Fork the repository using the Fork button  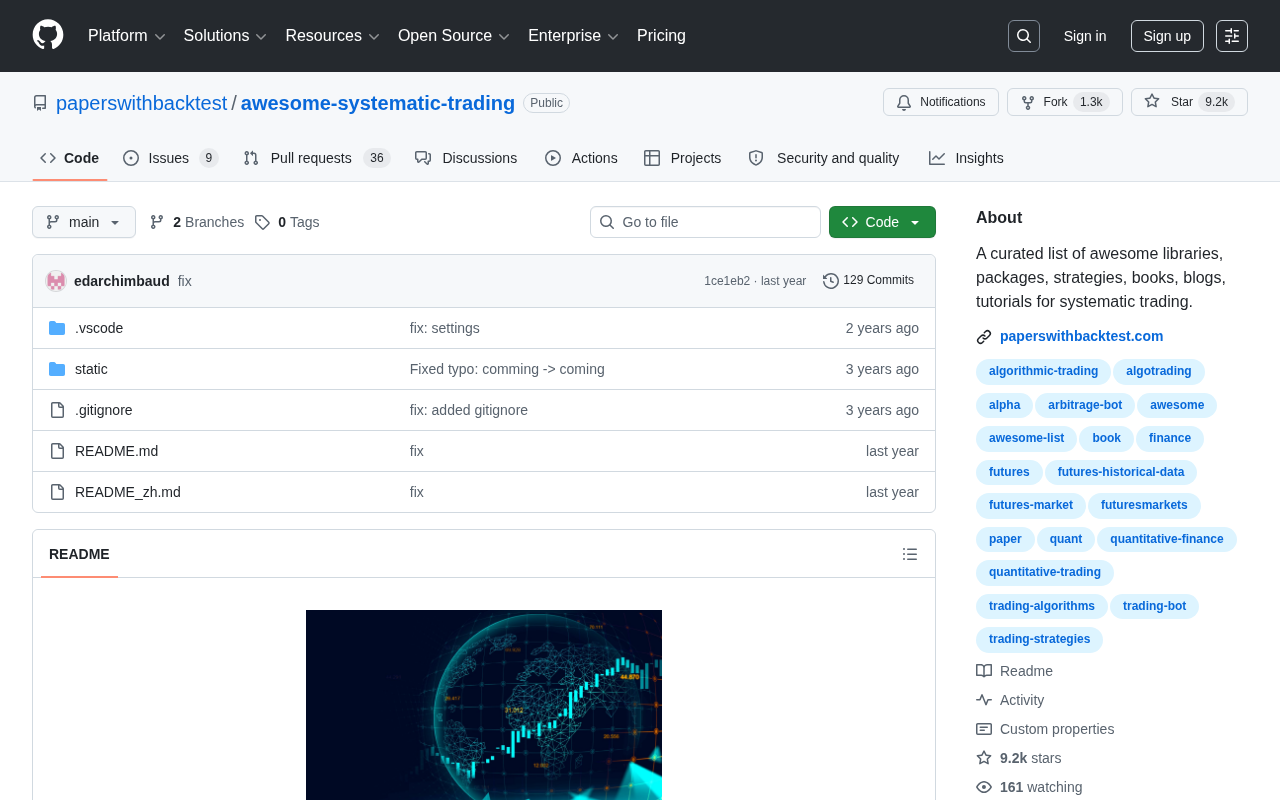click(1065, 102)
